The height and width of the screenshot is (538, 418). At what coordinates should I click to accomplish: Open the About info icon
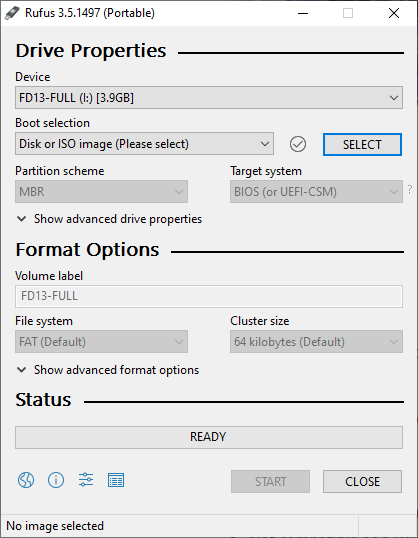point(56,480)
